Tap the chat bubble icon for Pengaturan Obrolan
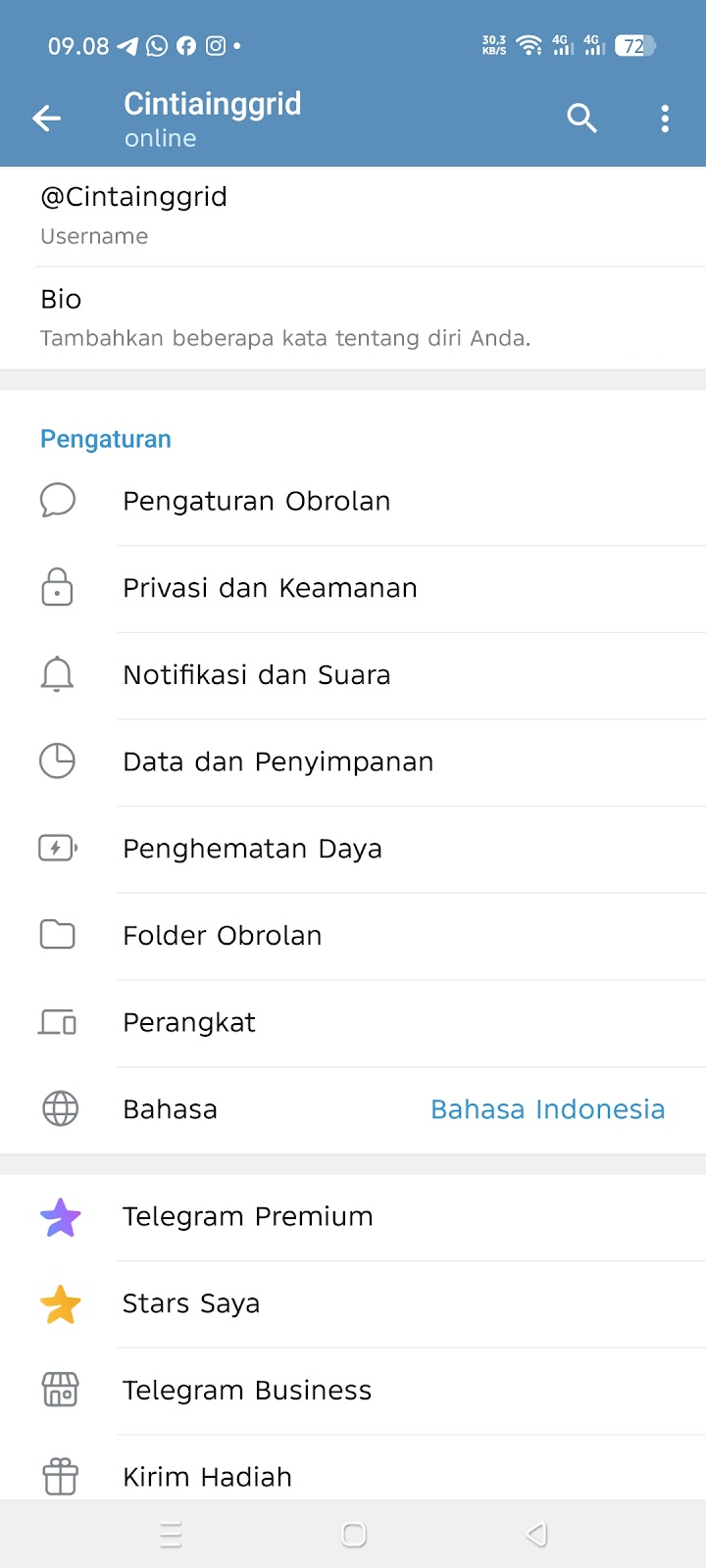The height and width of the screenshot is (1568, 706). (57, 500)
